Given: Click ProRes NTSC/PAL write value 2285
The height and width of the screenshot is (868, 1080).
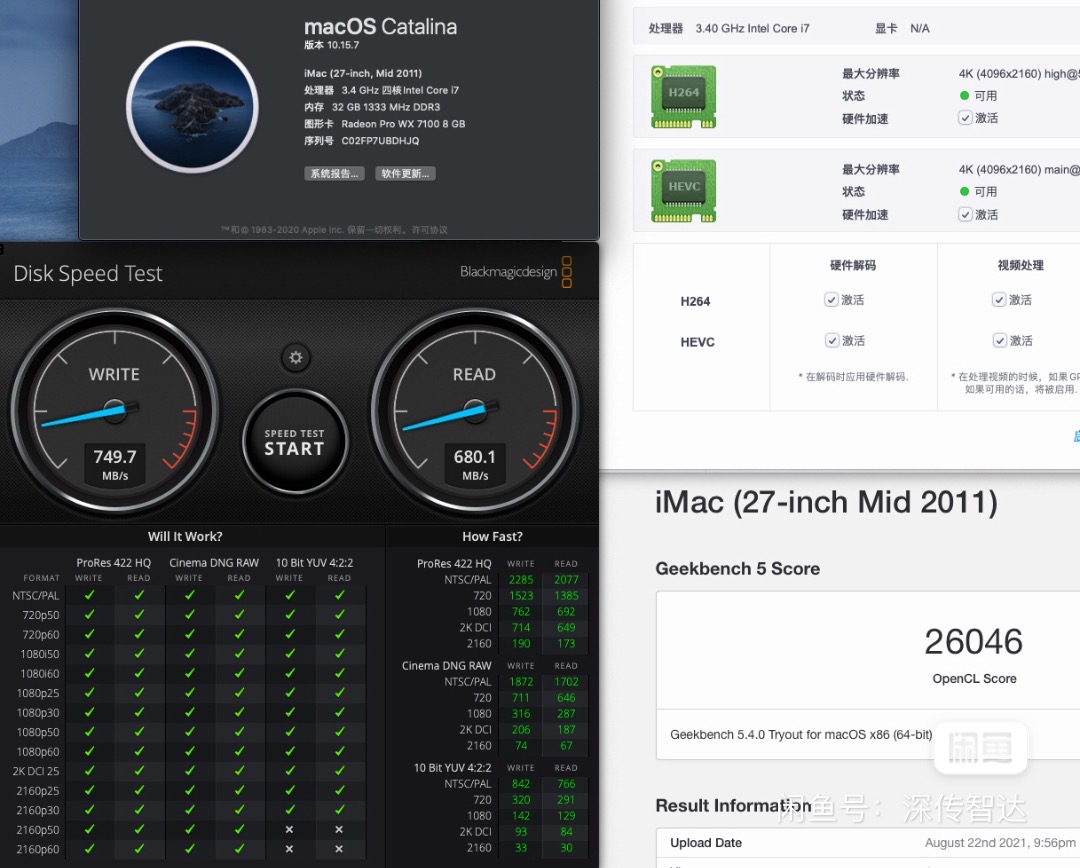Looking at the screenshot, I should pos(521,579).
